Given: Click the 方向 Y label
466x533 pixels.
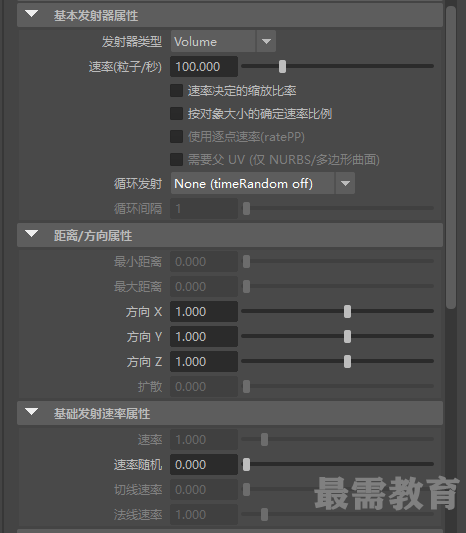Looking at the screenshot, I should (x=144, y=337).
